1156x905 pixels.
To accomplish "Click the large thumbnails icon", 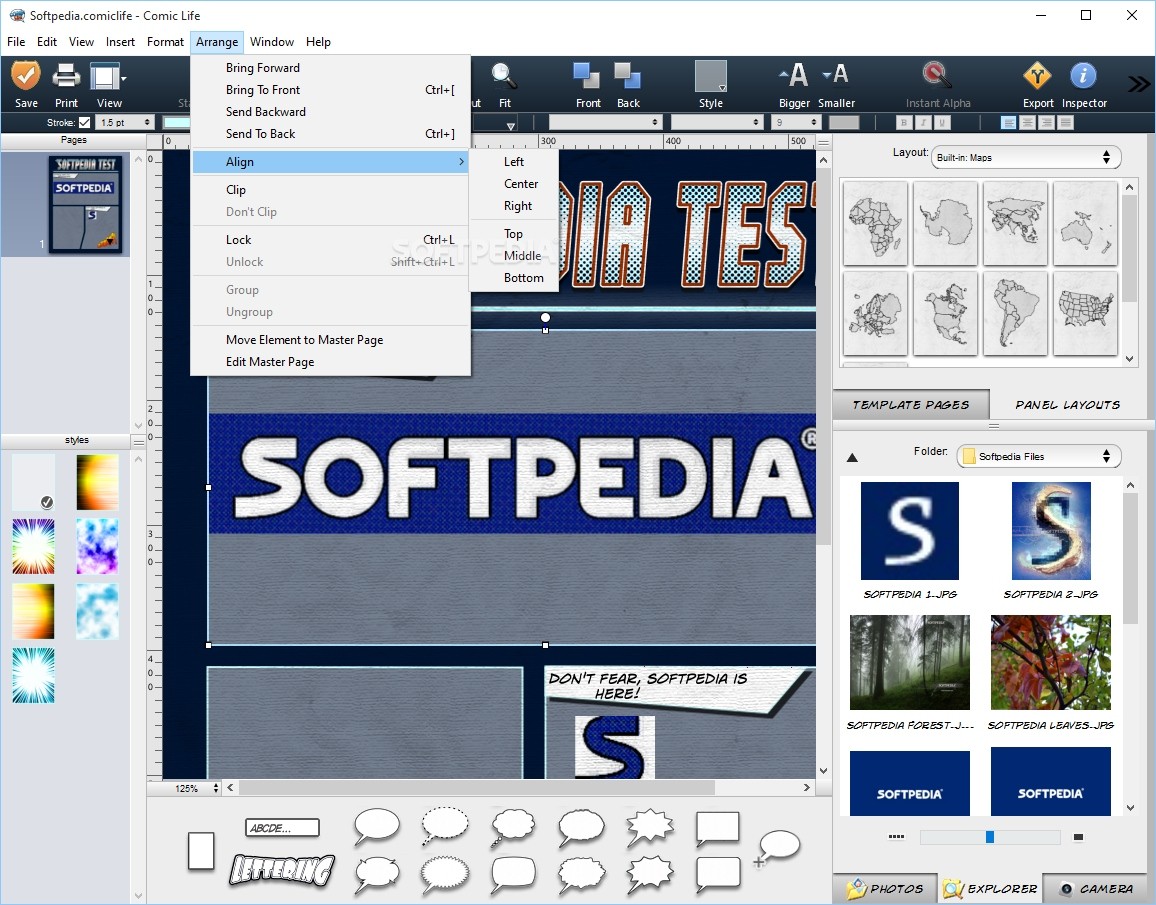I will coord(1079,837).
